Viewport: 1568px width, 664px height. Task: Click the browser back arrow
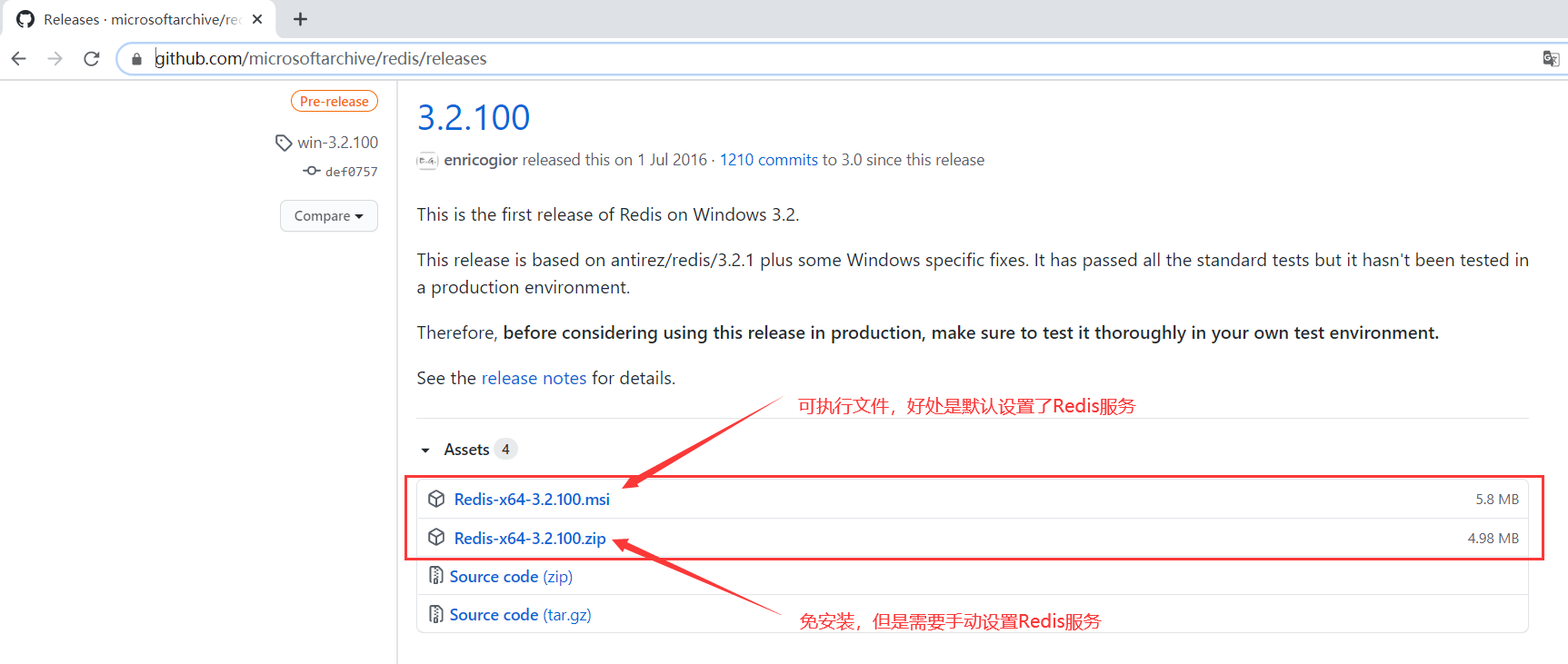19,59
